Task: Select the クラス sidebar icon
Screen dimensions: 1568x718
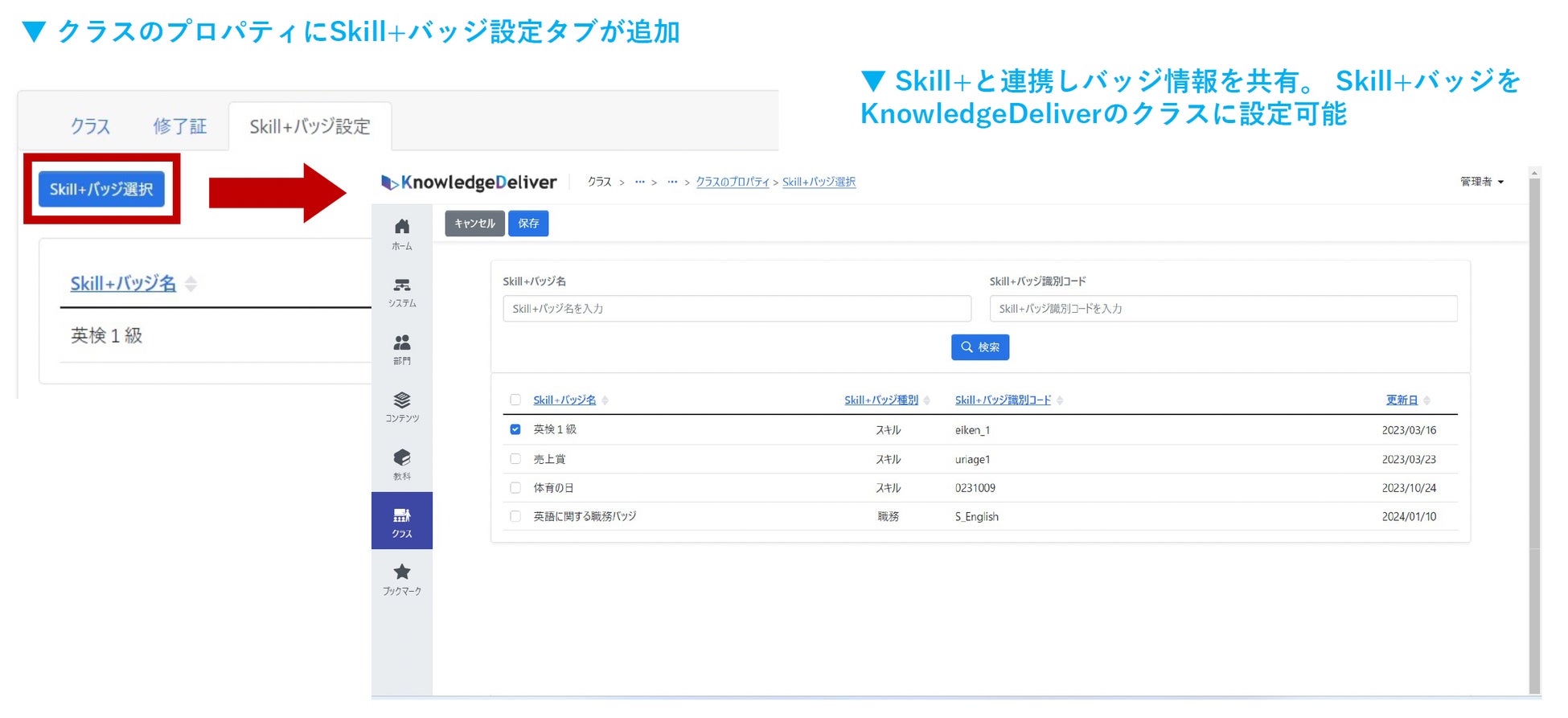Action: point(402,521)
